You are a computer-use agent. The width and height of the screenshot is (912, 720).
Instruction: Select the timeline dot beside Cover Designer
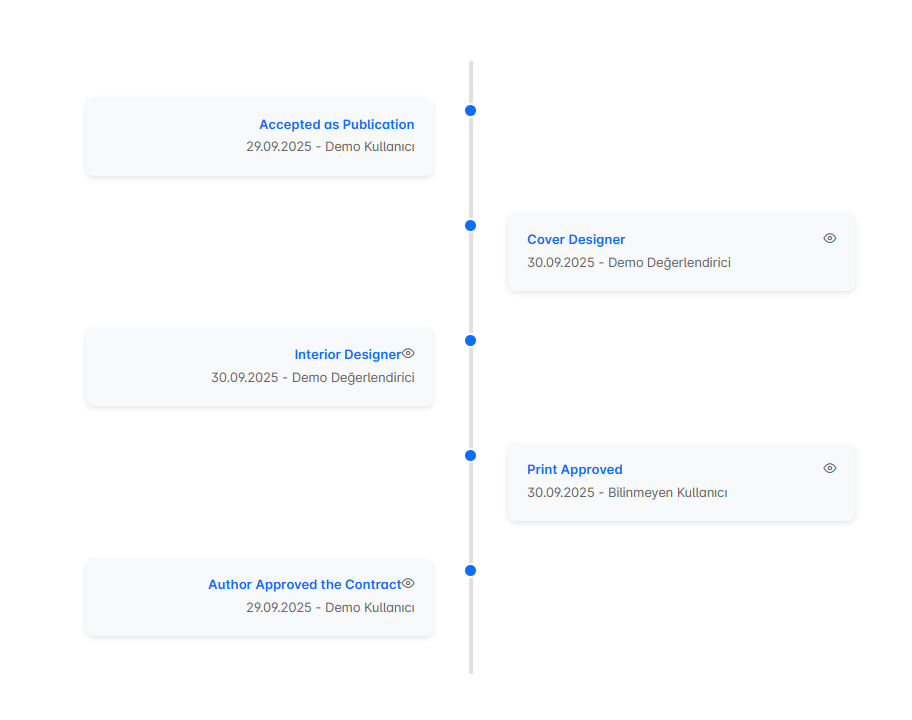click(x=470, y=225)
